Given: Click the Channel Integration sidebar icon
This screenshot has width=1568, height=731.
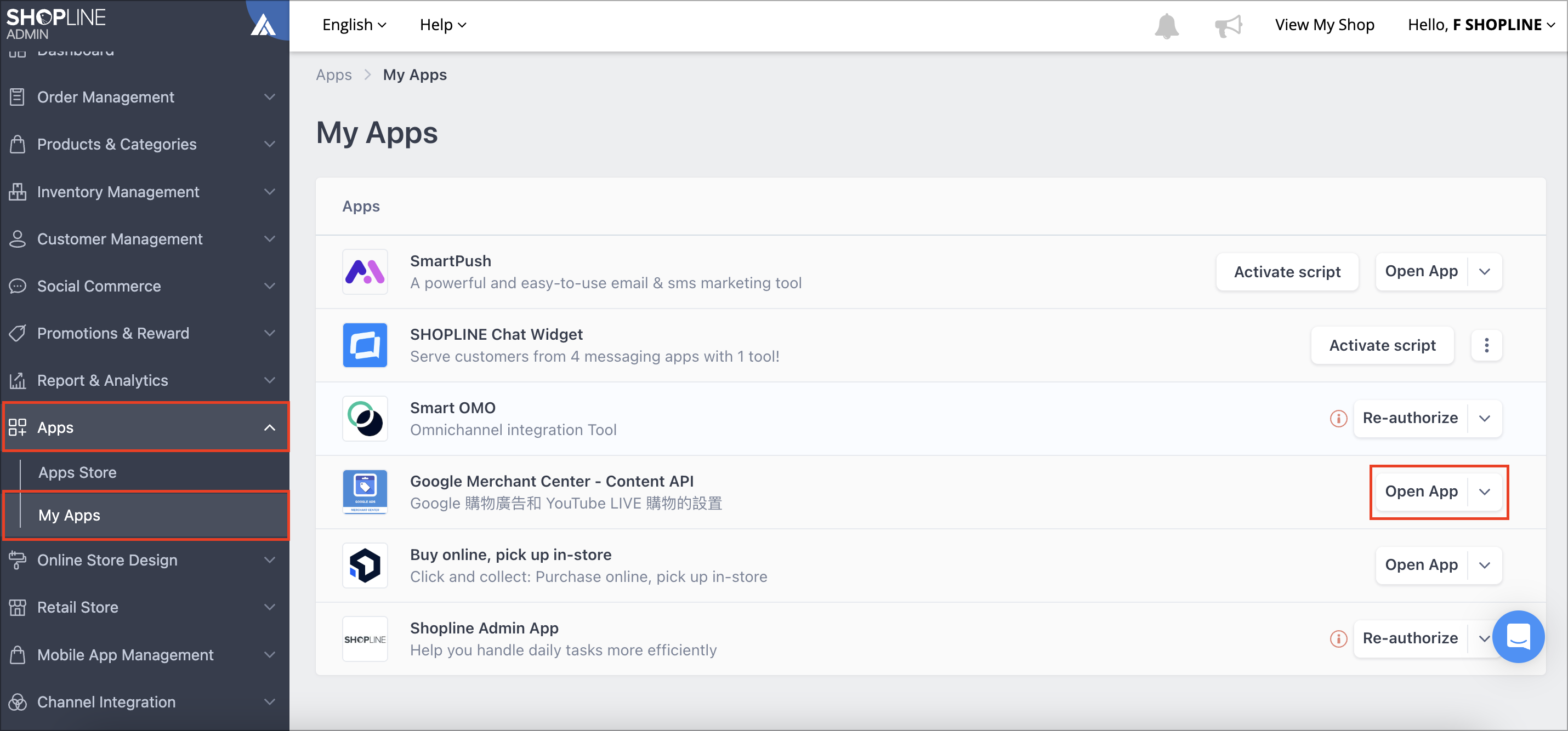Looking at the screenshot, I should tap(18, 702).
